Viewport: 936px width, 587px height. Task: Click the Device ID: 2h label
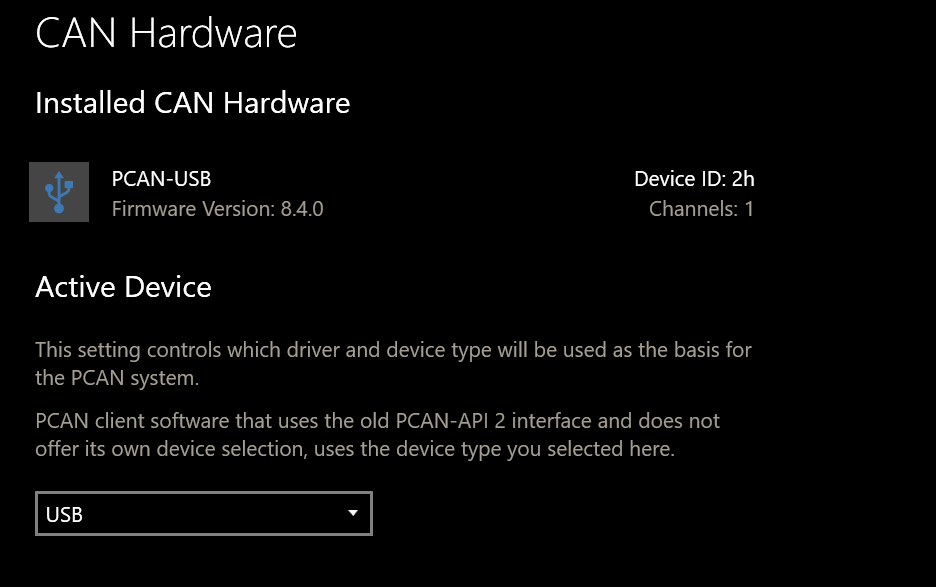point(693,179)
